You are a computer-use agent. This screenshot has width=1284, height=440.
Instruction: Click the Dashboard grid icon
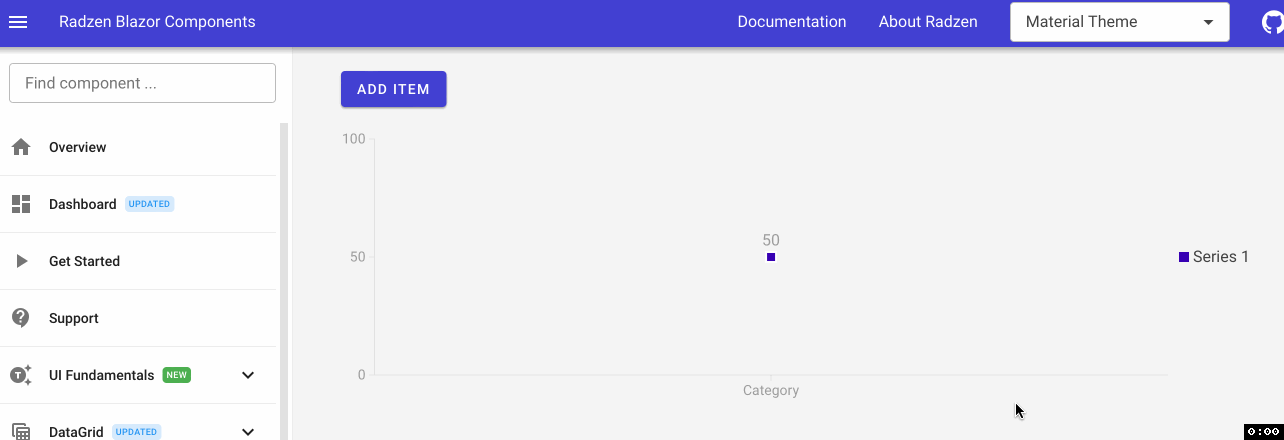pyautogui.click(x=21, y=204)
